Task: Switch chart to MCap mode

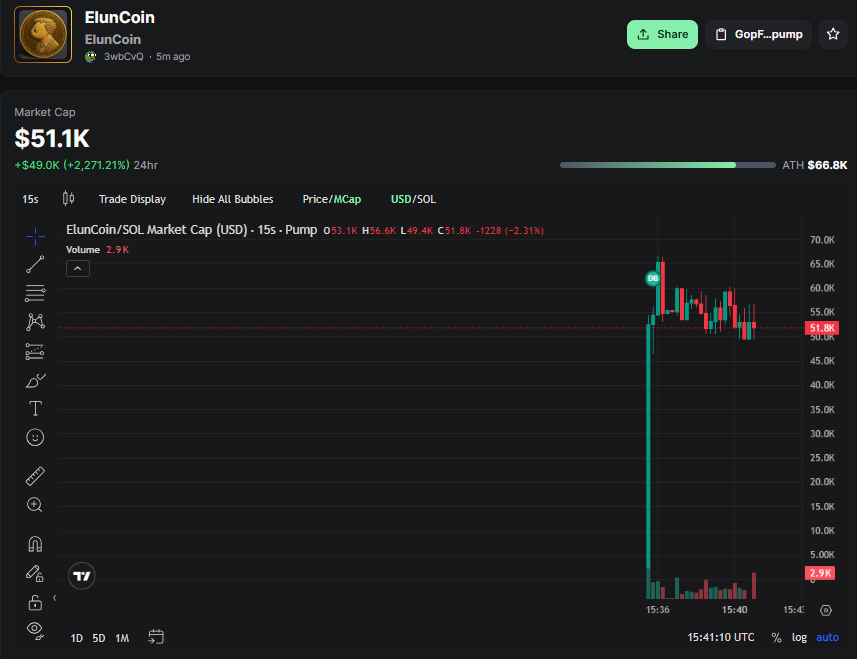Action: pos(347,199)
